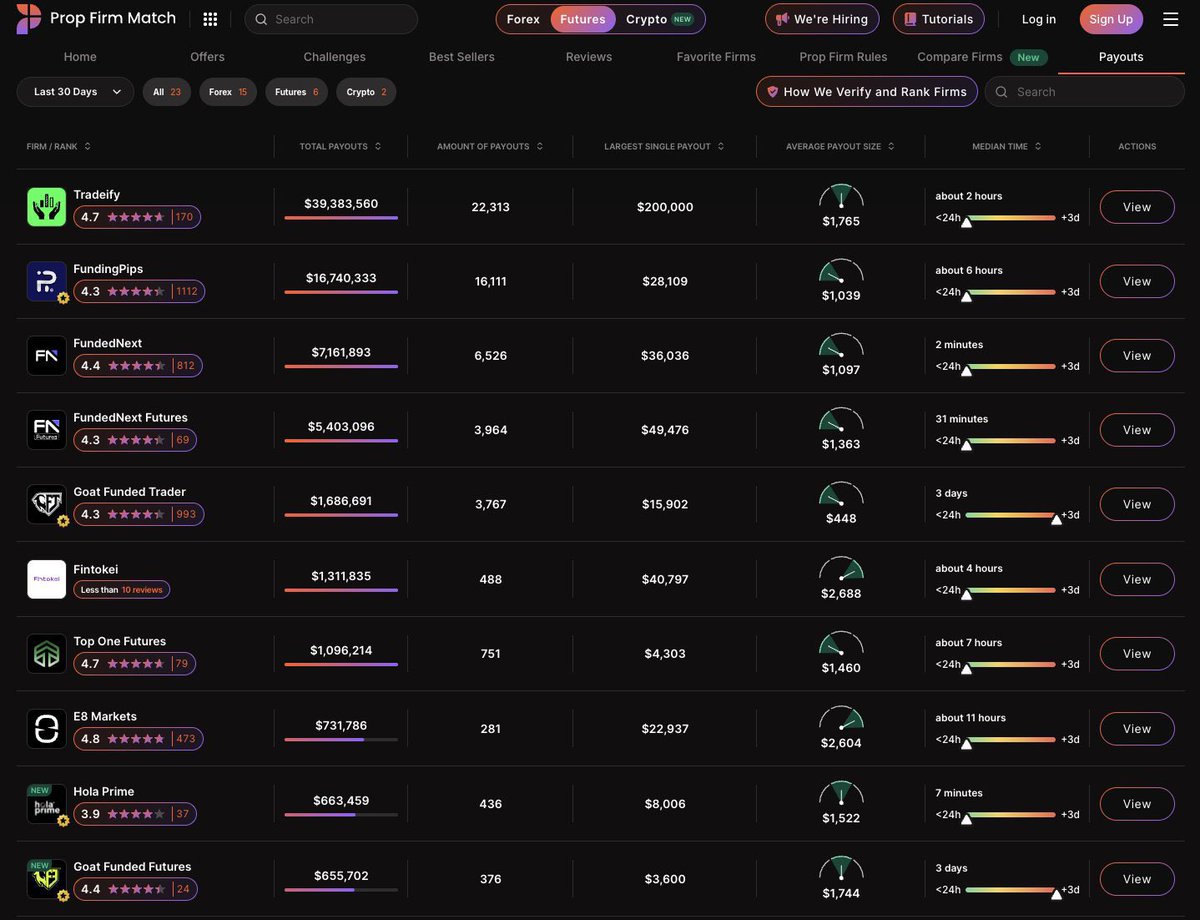Open the Reviews tab
The height and width of the screenshot is (920, 1200).
click(x=589, y=57)
